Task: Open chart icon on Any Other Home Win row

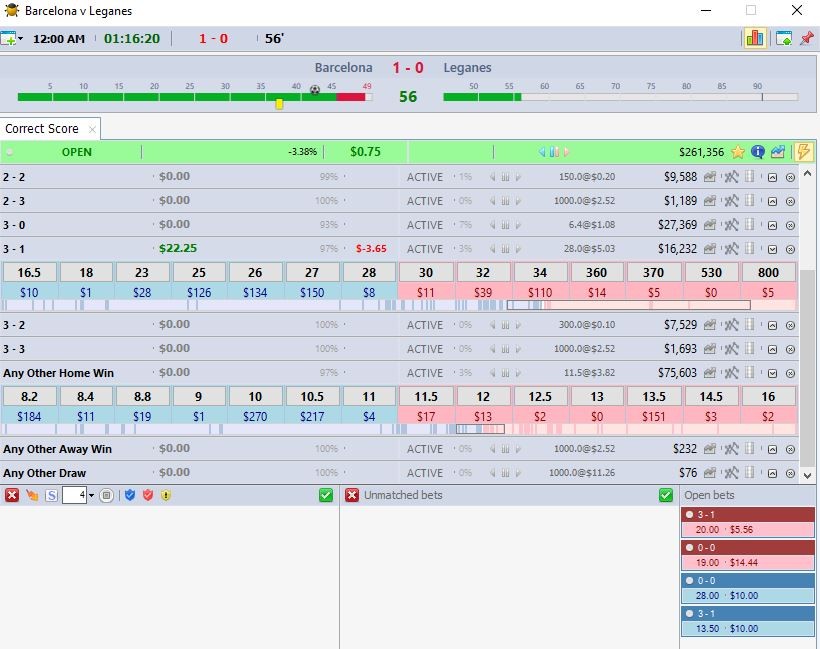Action: coord(710,373)
